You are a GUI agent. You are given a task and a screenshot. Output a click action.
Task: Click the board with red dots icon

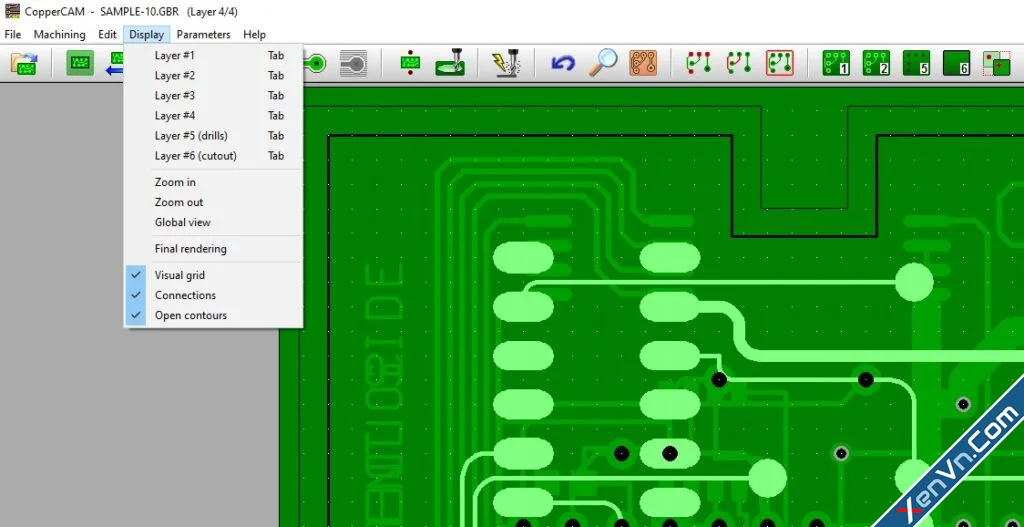click(410, 63)
